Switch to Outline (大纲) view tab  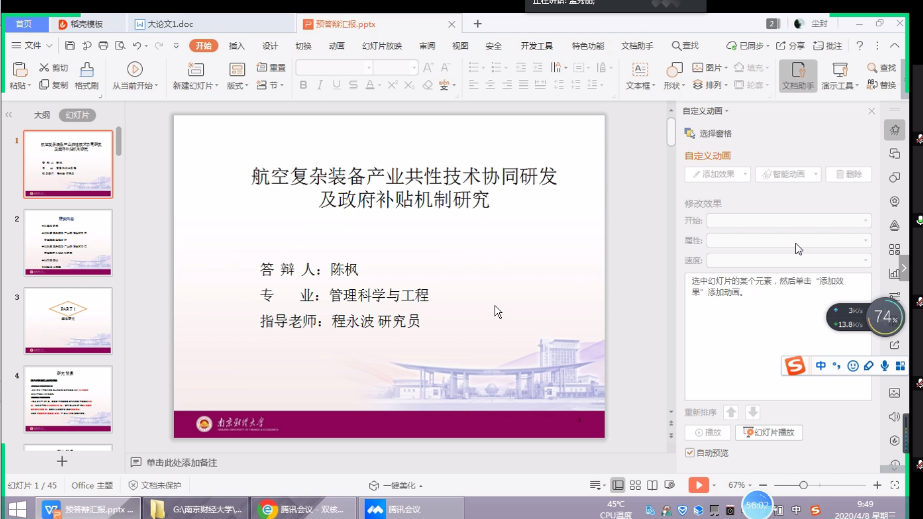pos(42,115)
